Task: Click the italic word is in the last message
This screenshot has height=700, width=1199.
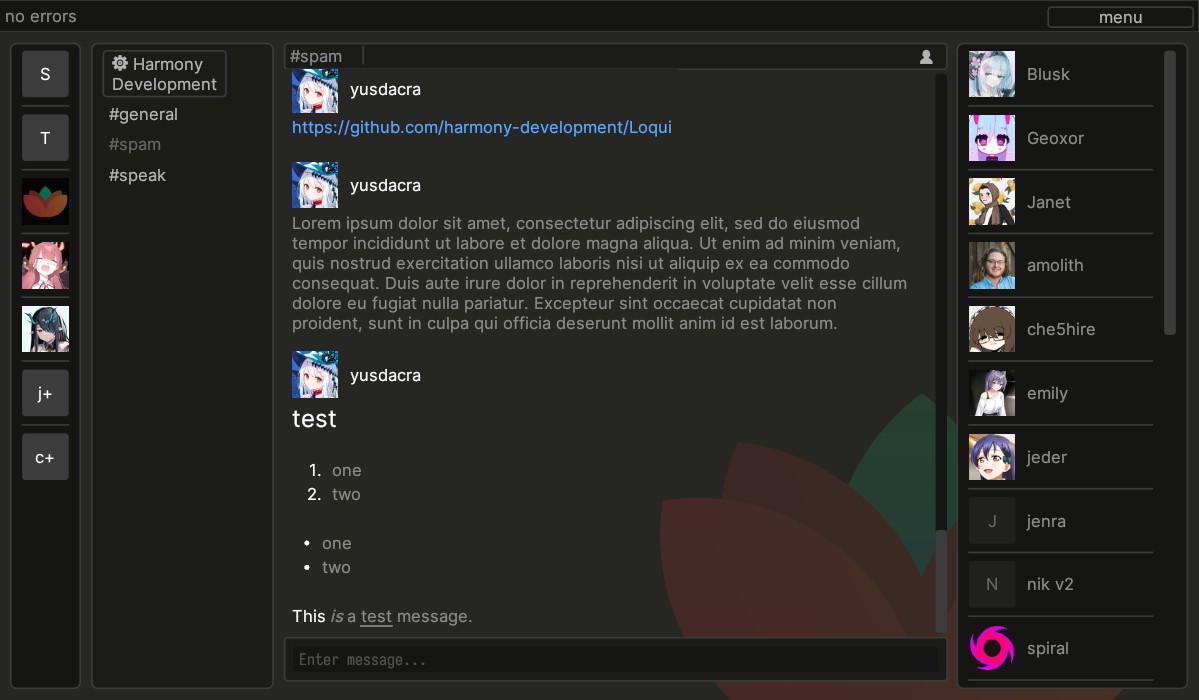Action: pos(336,617)
